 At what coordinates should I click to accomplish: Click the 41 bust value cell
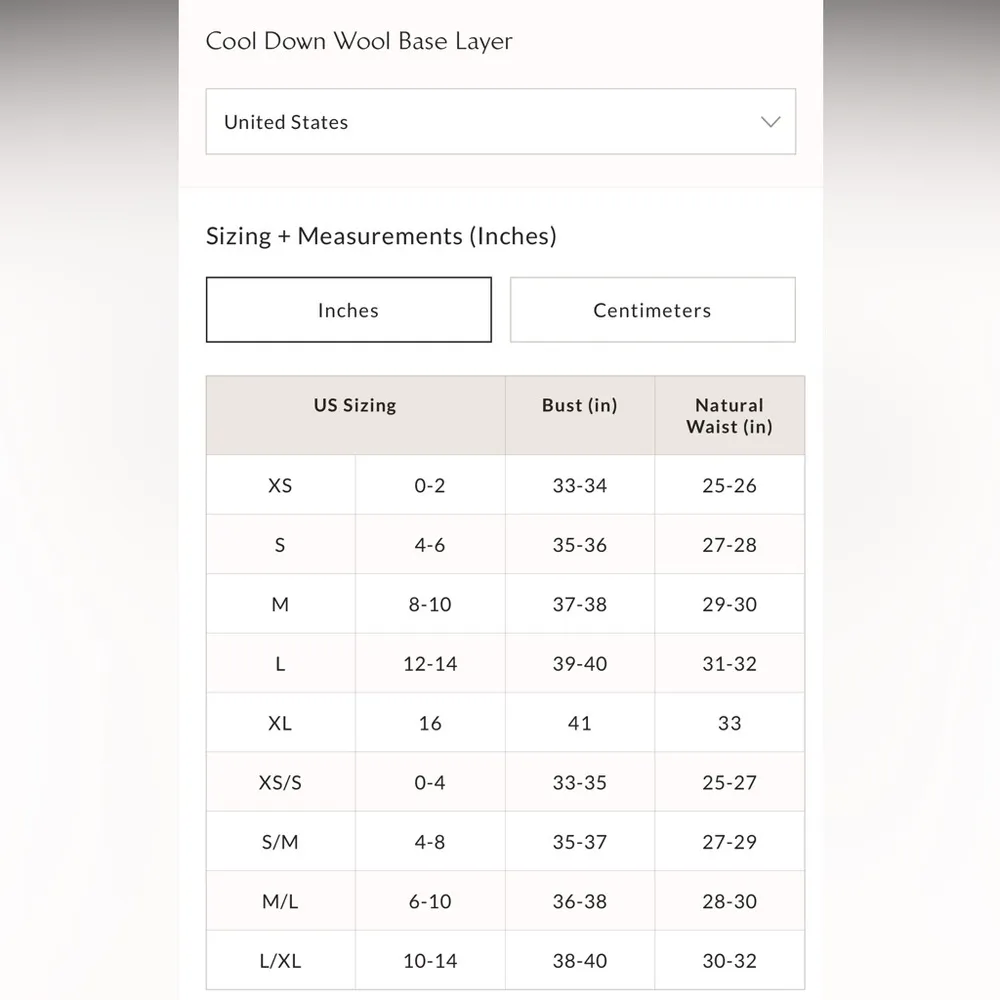tap(580, 723)
